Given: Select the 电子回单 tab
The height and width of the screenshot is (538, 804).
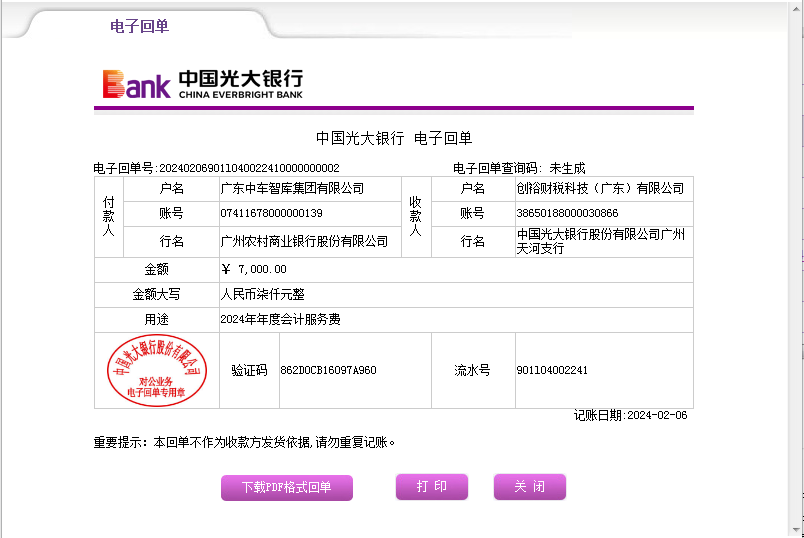Looking at the screenshot, I should tap(139, 26).
